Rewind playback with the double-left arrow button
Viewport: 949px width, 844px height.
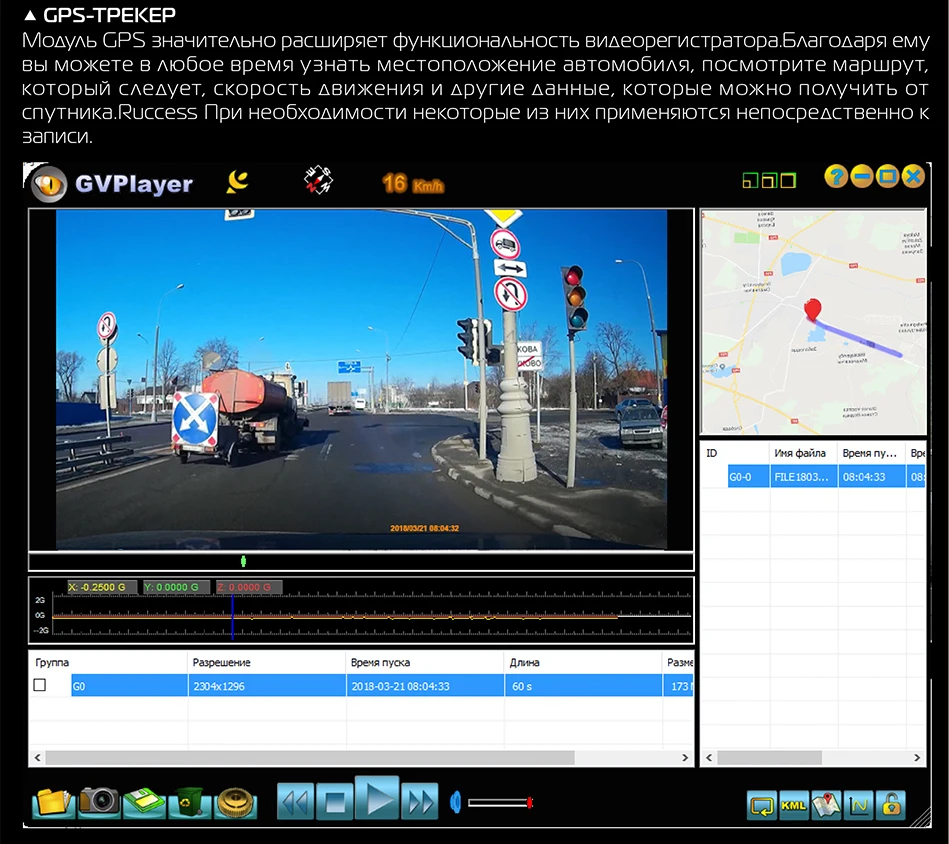click(x=296, y=802)
